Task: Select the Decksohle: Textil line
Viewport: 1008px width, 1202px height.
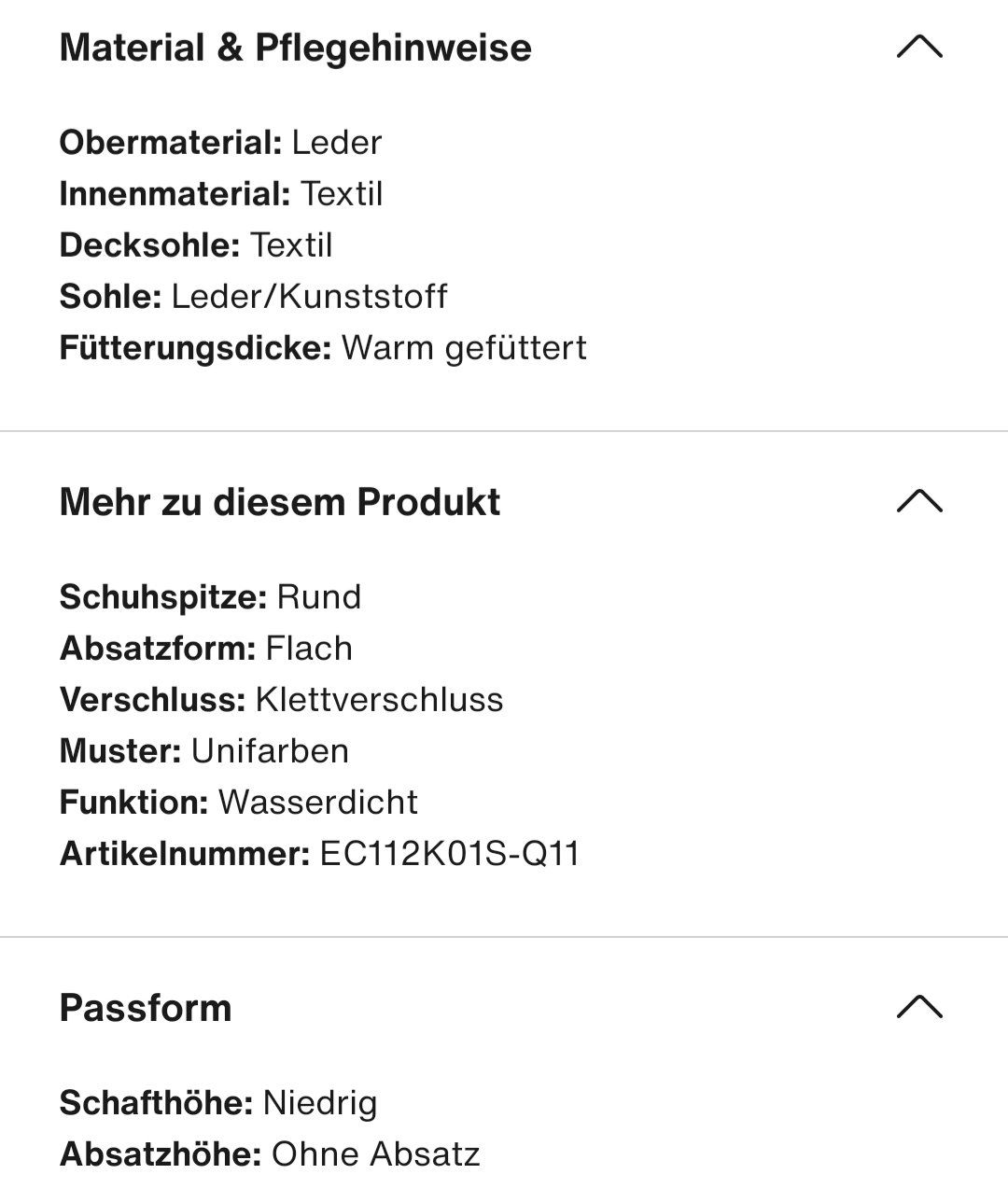Action: coord(196,245)
